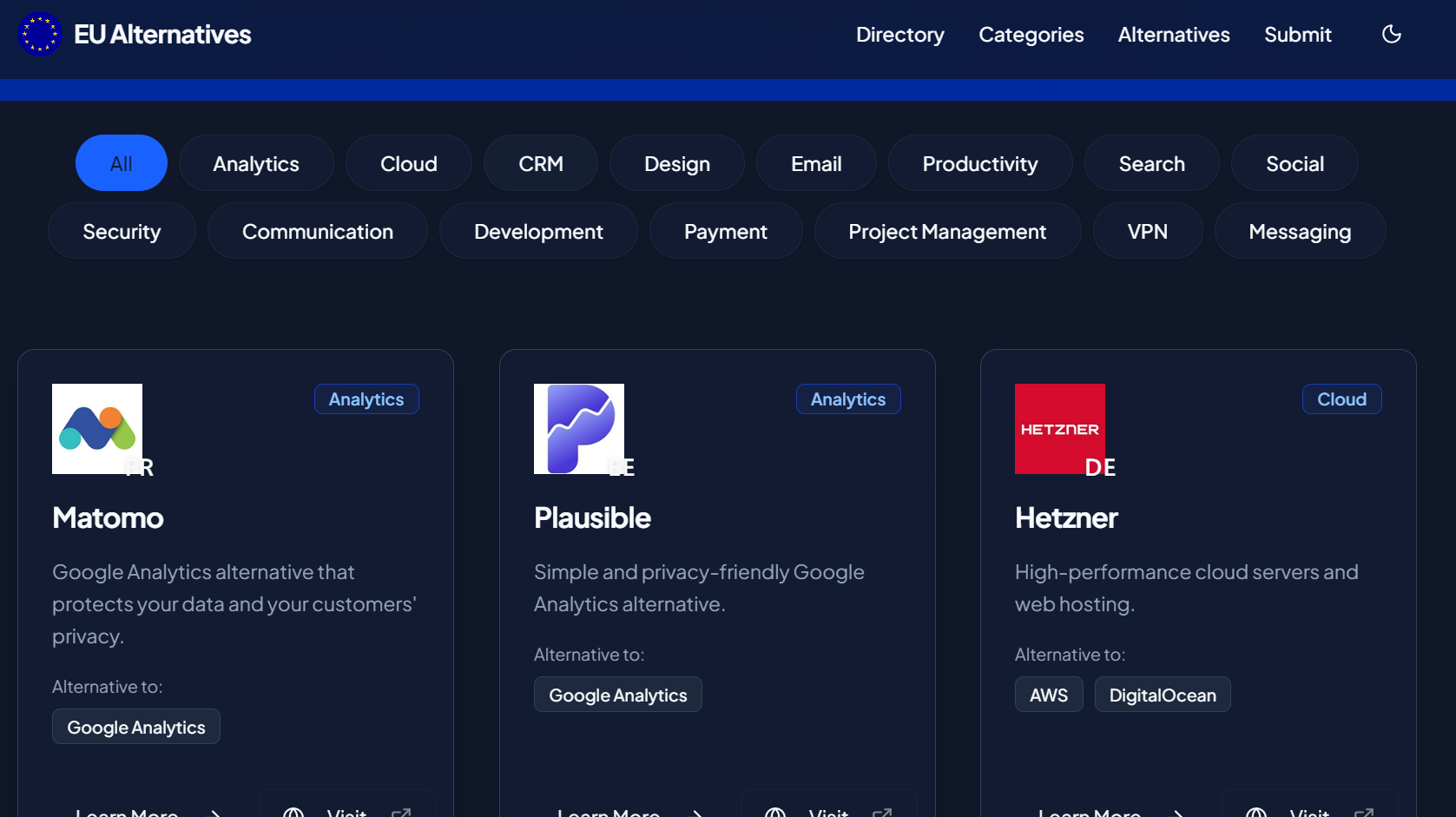Click the Cloud badge on Hetzner card

[x=1341, y=399]
